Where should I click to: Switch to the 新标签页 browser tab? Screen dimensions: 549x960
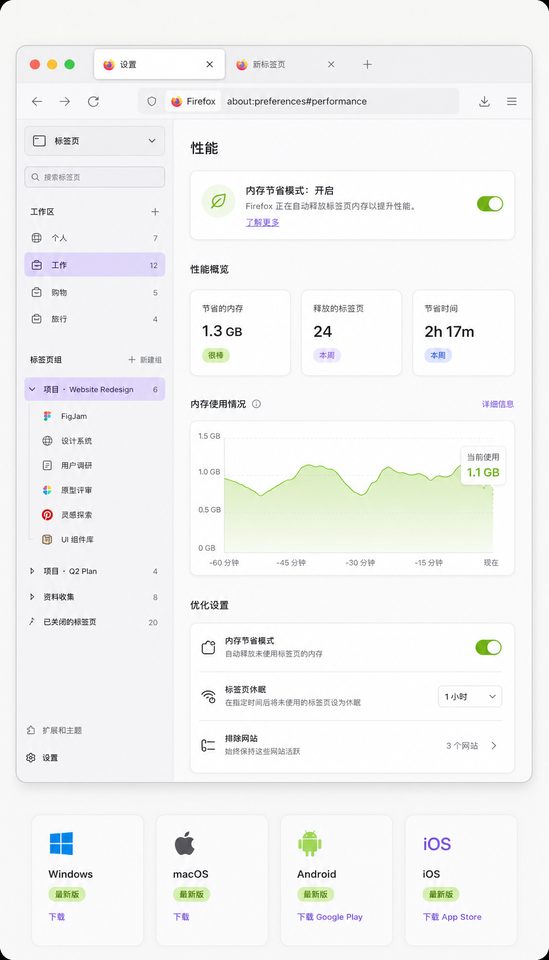click(286, 64)
